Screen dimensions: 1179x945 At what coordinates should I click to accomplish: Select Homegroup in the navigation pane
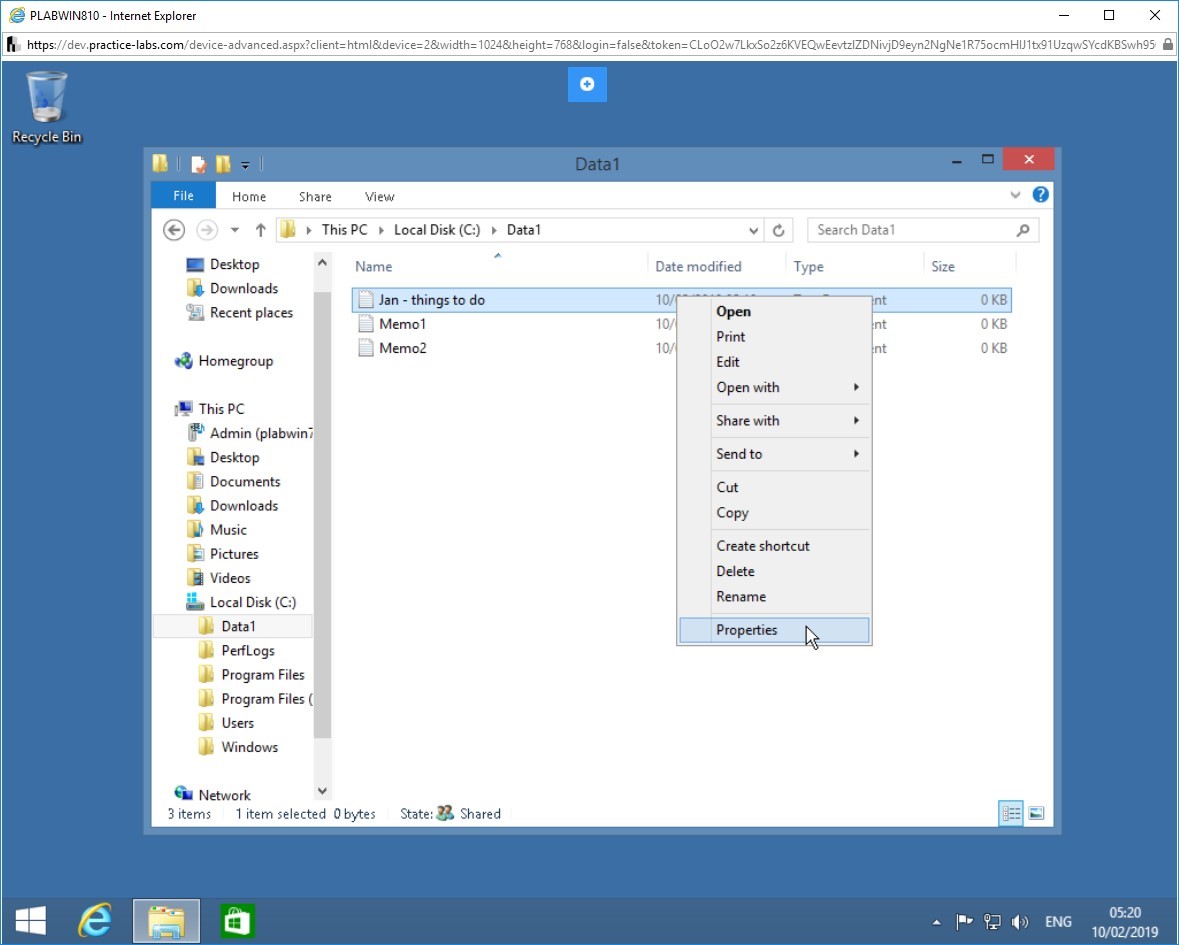(x=224, y=361)
